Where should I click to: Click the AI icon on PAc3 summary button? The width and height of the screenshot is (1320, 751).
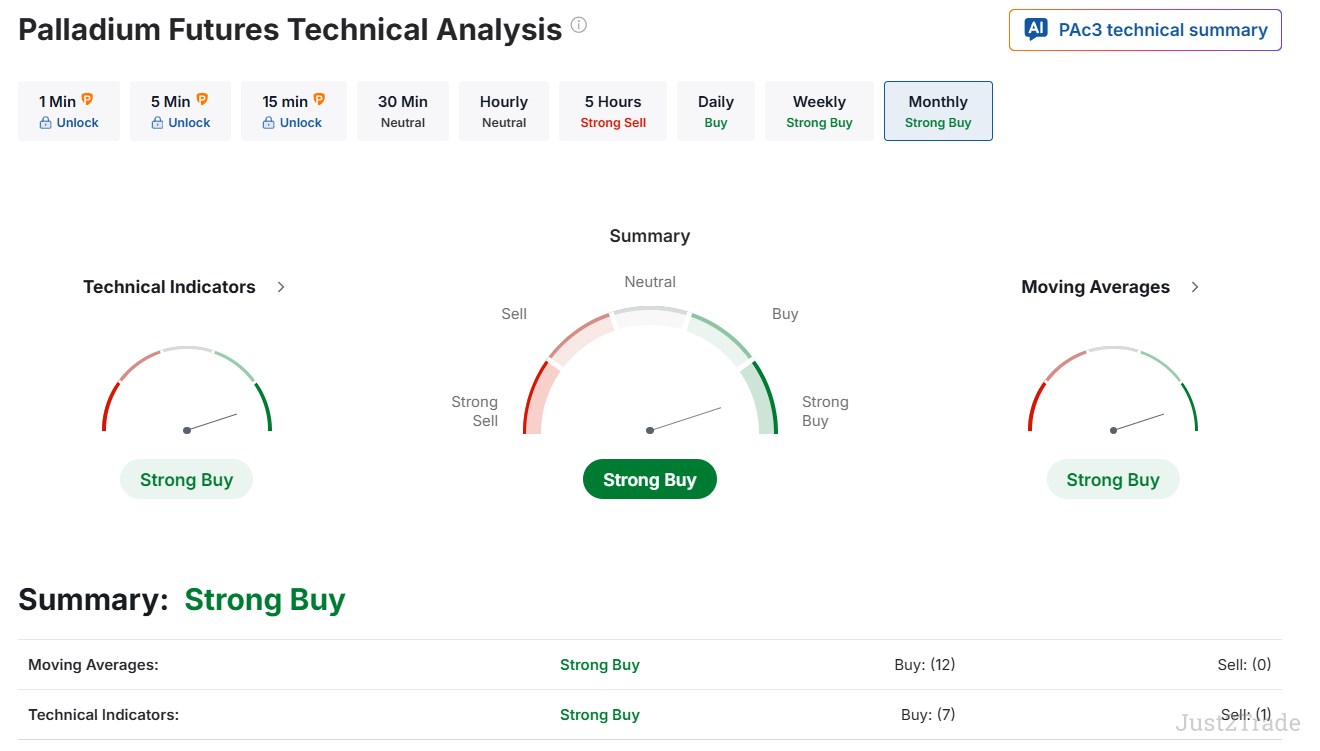[x=1034, y=30]
